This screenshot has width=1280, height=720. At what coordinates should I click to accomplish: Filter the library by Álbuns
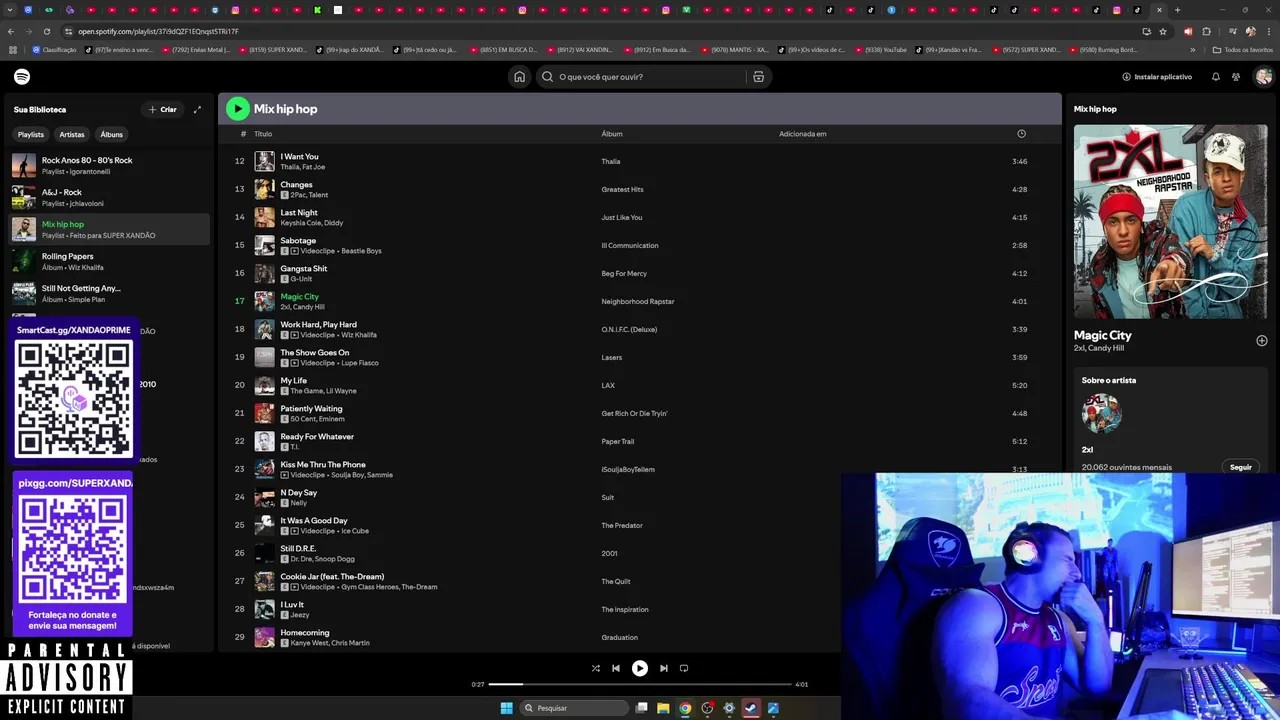[112, 134]
